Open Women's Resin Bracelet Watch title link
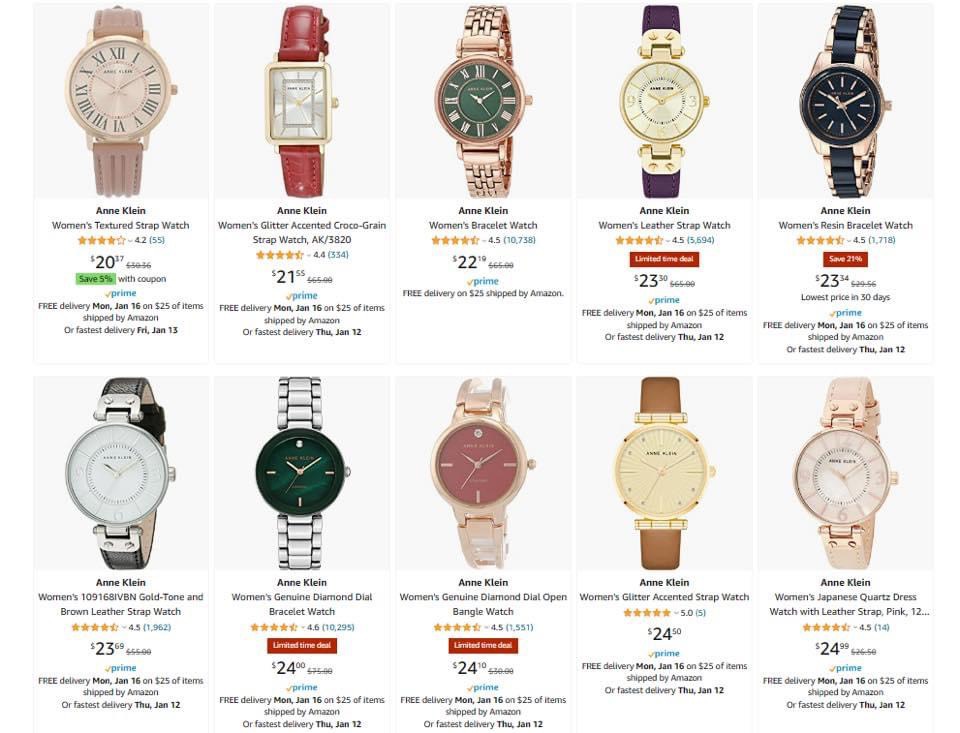This screenshot has width=960, height=733. [x=846, y=225]
